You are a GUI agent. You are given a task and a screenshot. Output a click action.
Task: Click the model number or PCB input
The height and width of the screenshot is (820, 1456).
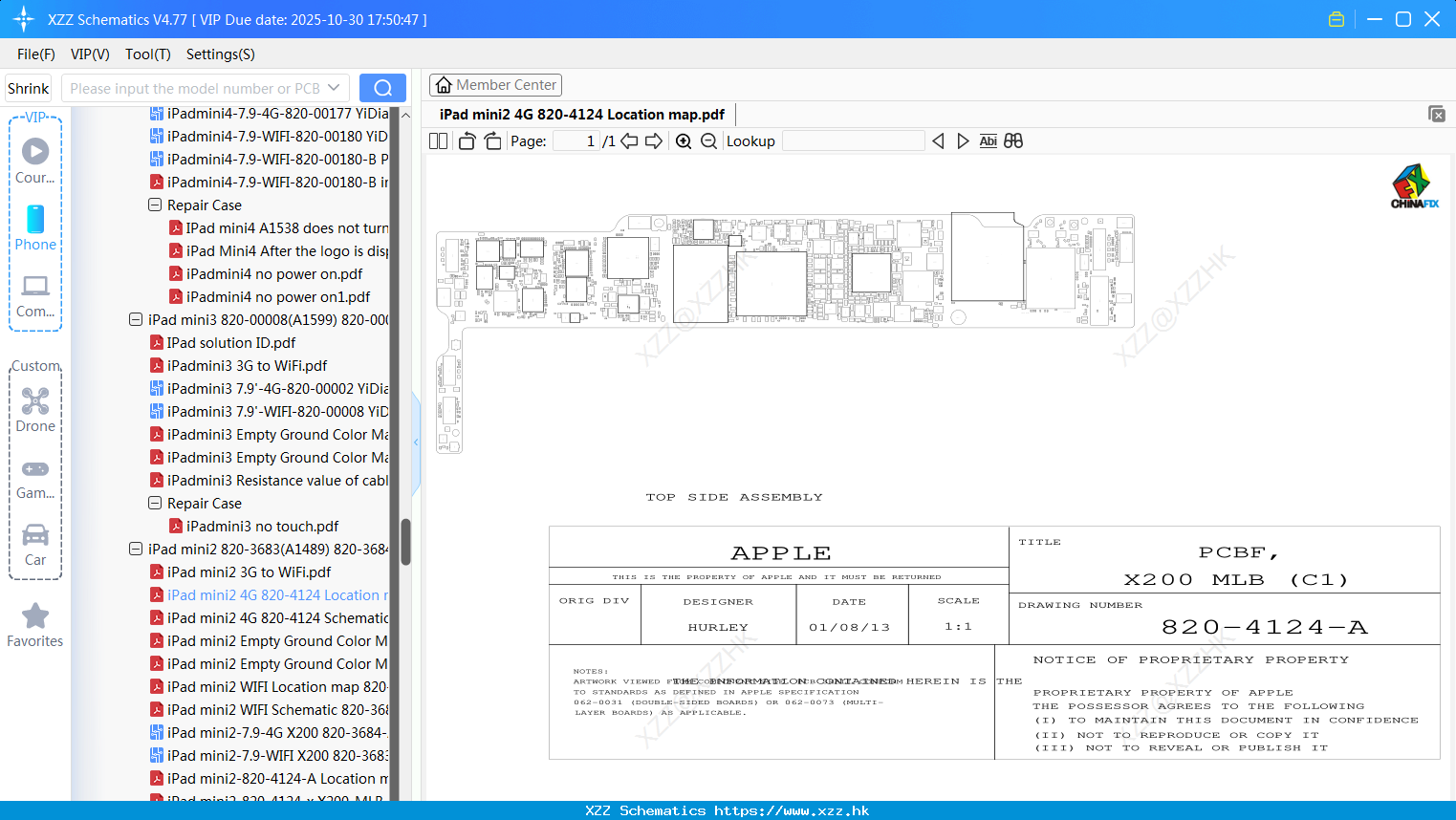tap(193, 88)
